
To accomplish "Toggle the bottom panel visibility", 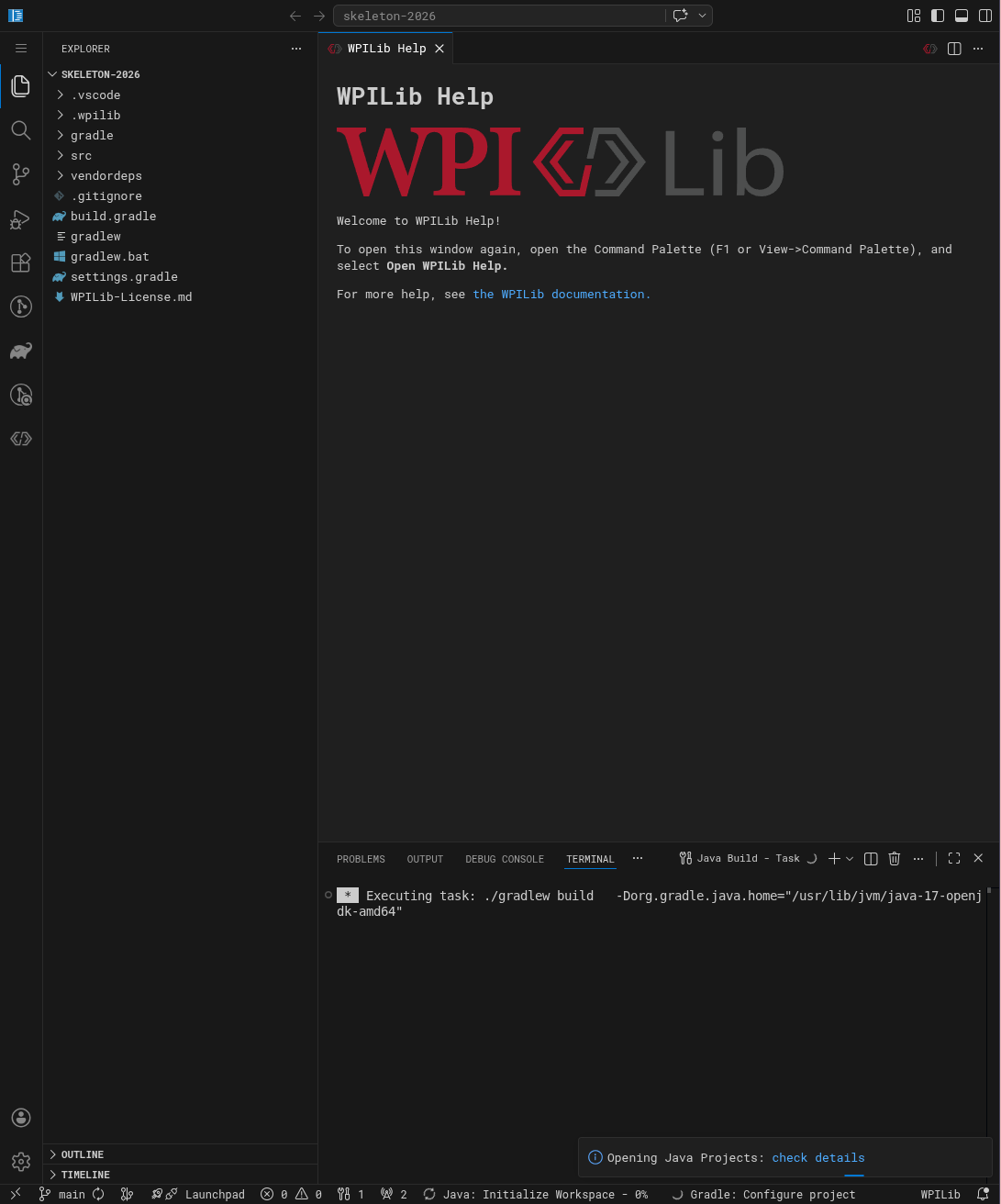I will (x=962, y=16).
